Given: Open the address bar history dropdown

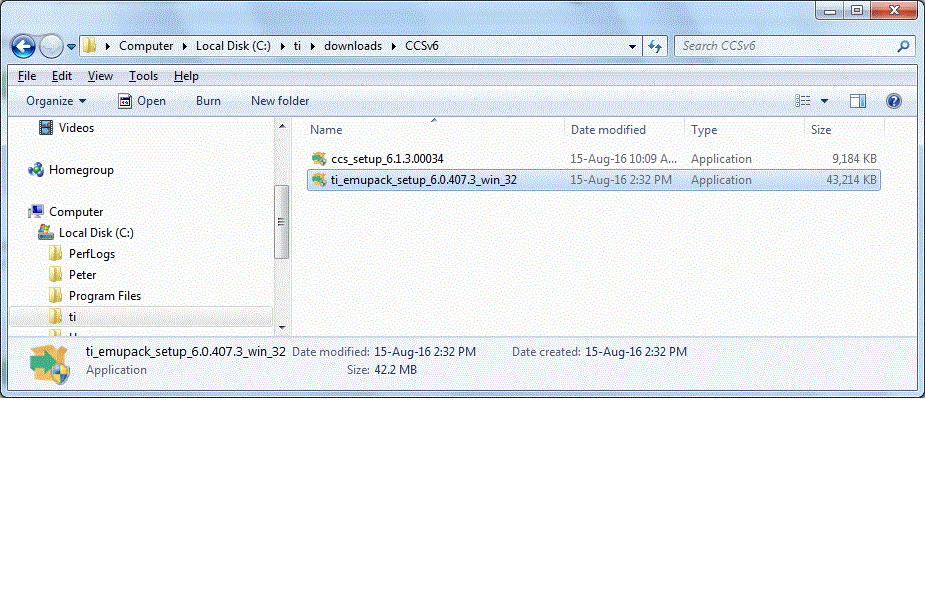Looking at the screenshot, I should pos(632,46).
